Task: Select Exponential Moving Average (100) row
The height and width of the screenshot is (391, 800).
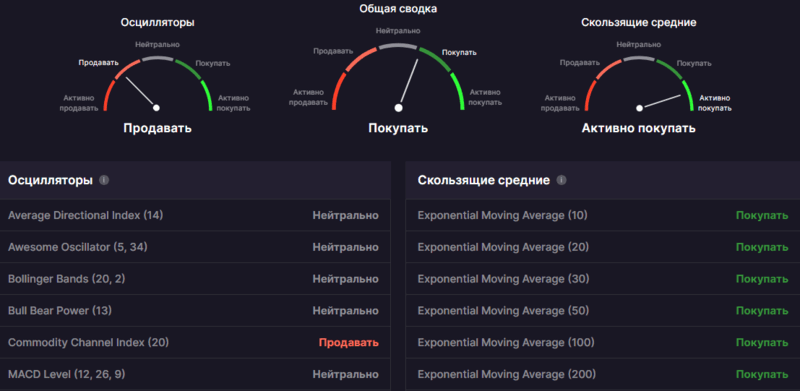Action: tap(603, 342)
